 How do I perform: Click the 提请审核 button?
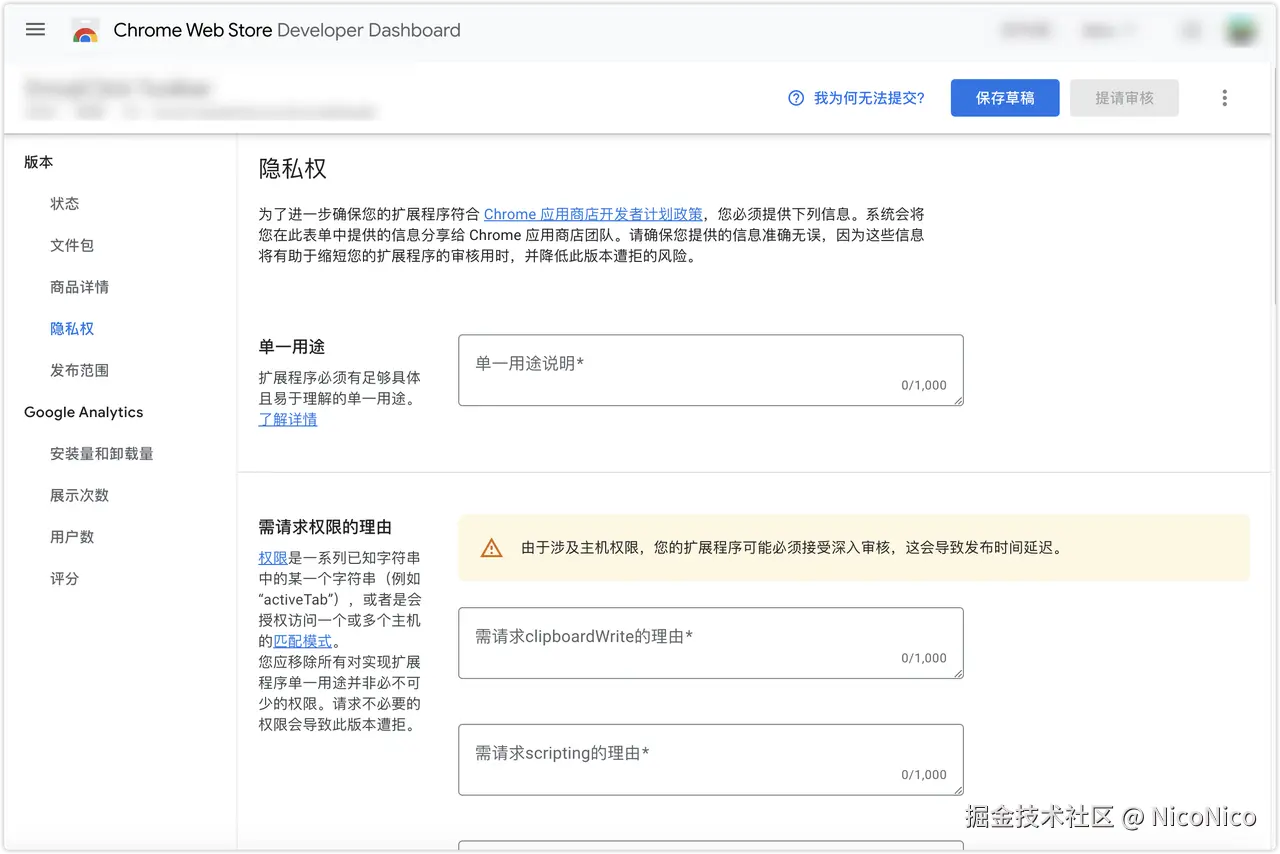(1124, 98)
